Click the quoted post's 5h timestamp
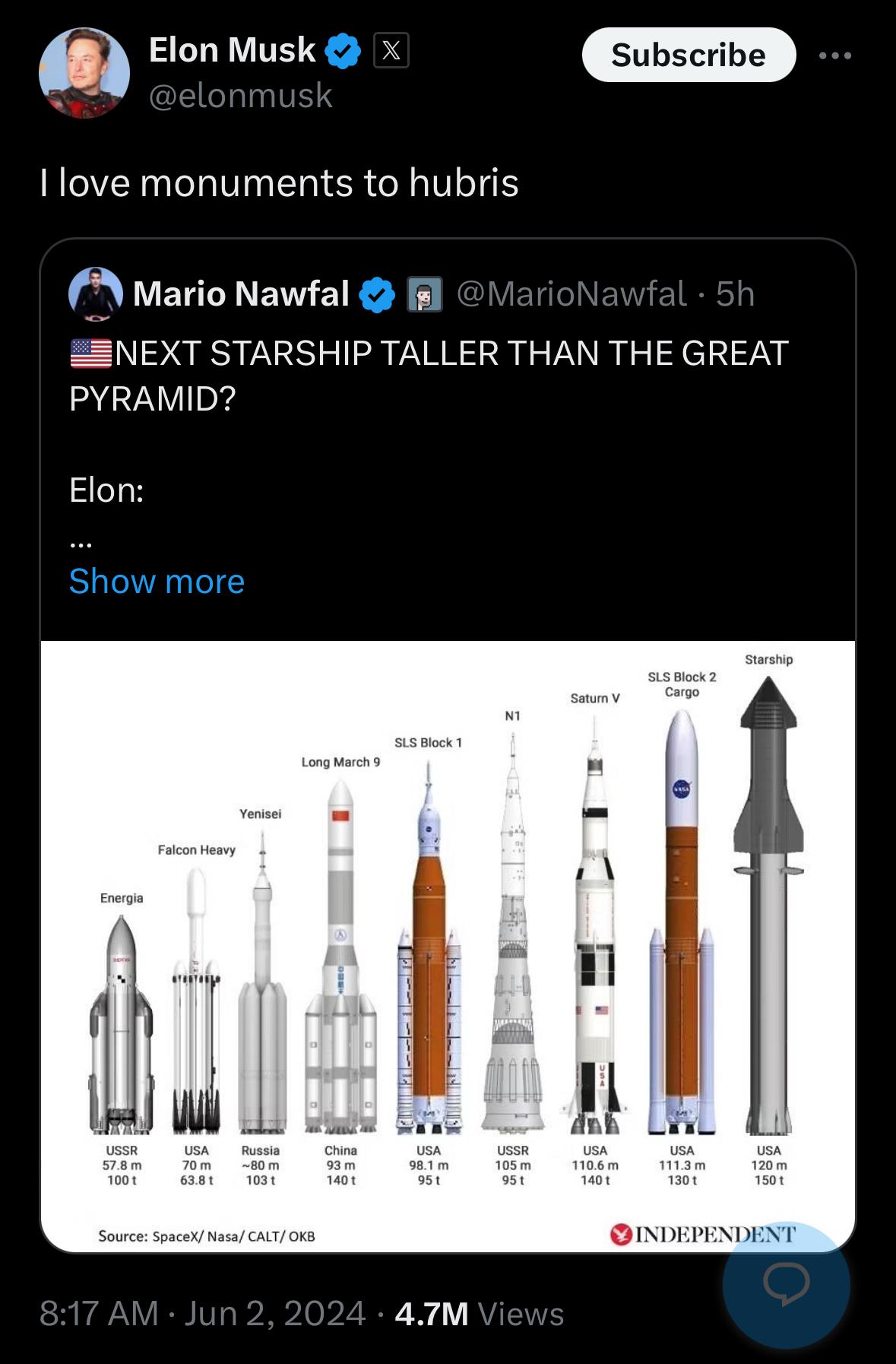Viewport: 896px width, 1364px height. click(x=736, y=294)
